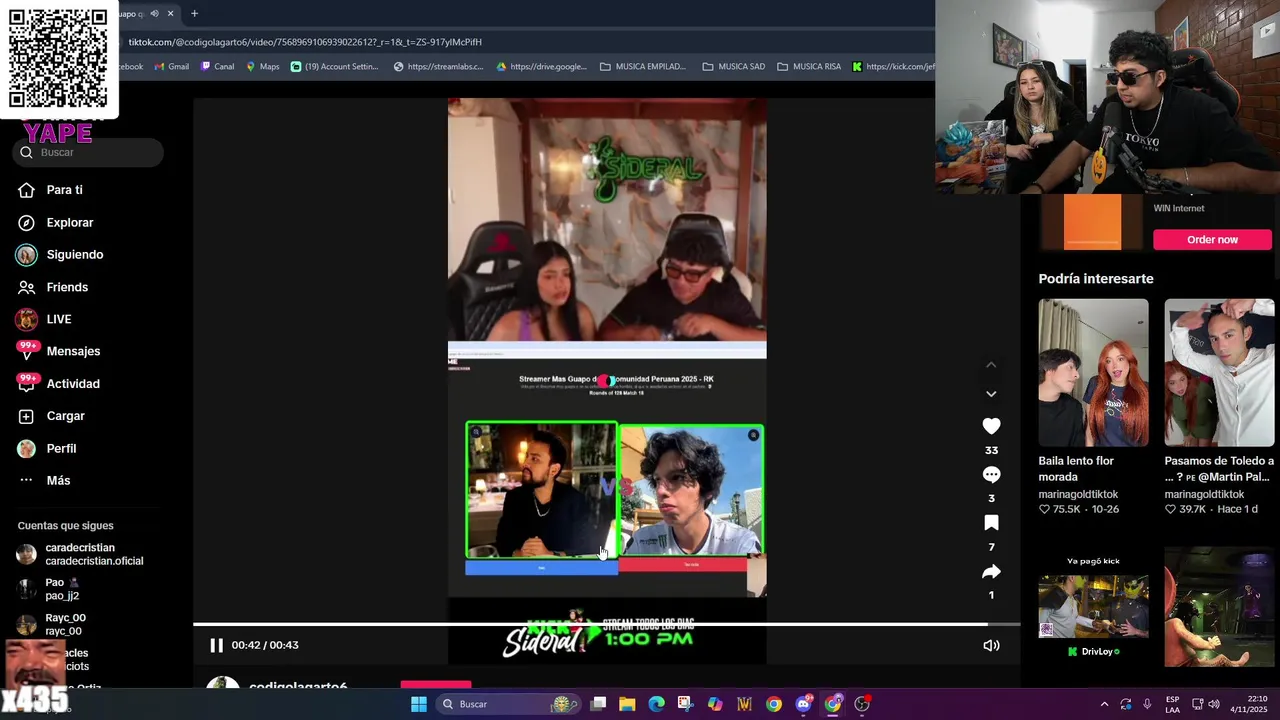Screen dimensions: 1280x720
Task: Save the video with bookmark icon
Action: (991, 523)
